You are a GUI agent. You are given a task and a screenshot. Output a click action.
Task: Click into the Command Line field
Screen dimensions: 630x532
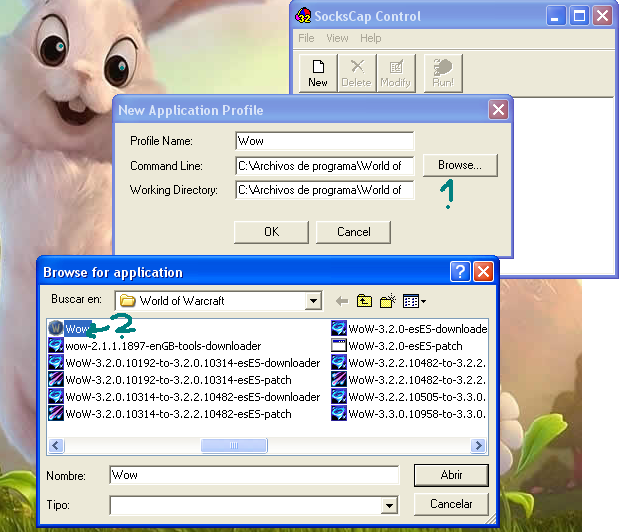(x=325, y=166)
